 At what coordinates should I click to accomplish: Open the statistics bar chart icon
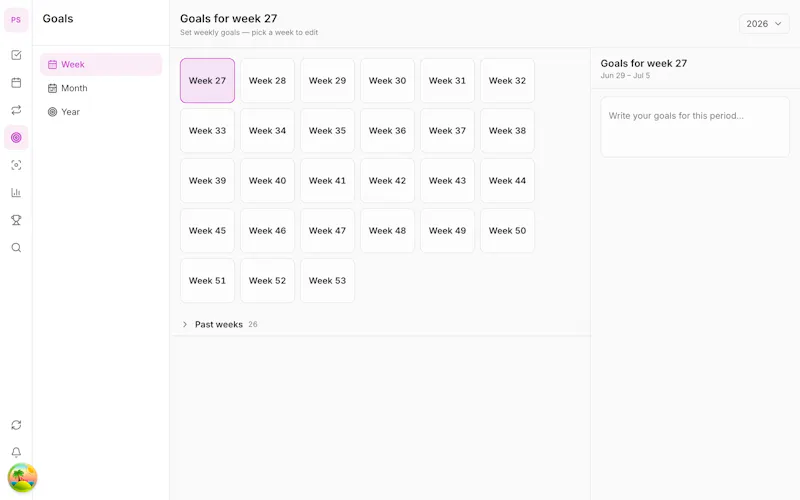coord(16,193)
